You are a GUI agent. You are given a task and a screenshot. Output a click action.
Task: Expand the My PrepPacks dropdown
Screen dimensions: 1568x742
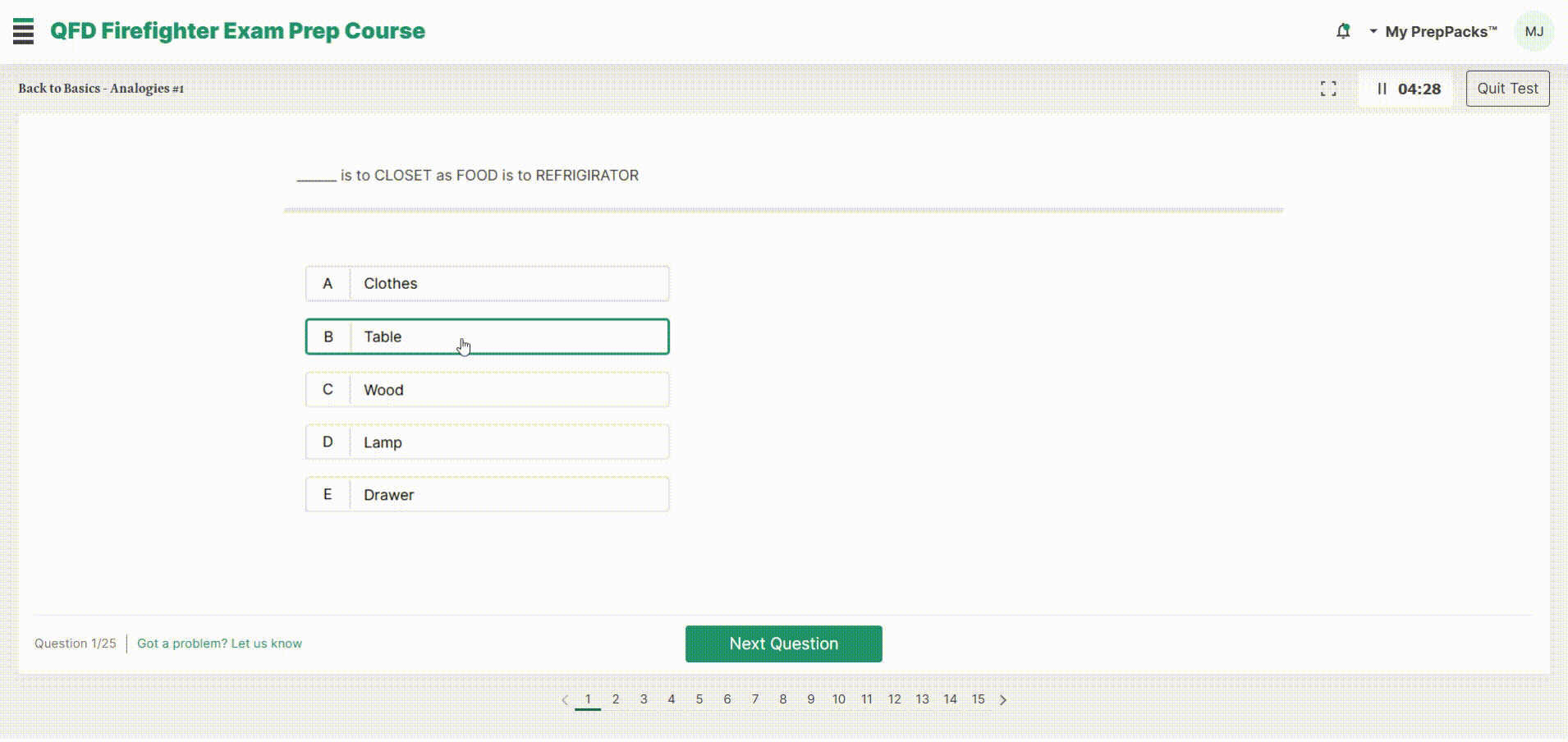point(1433,32)
